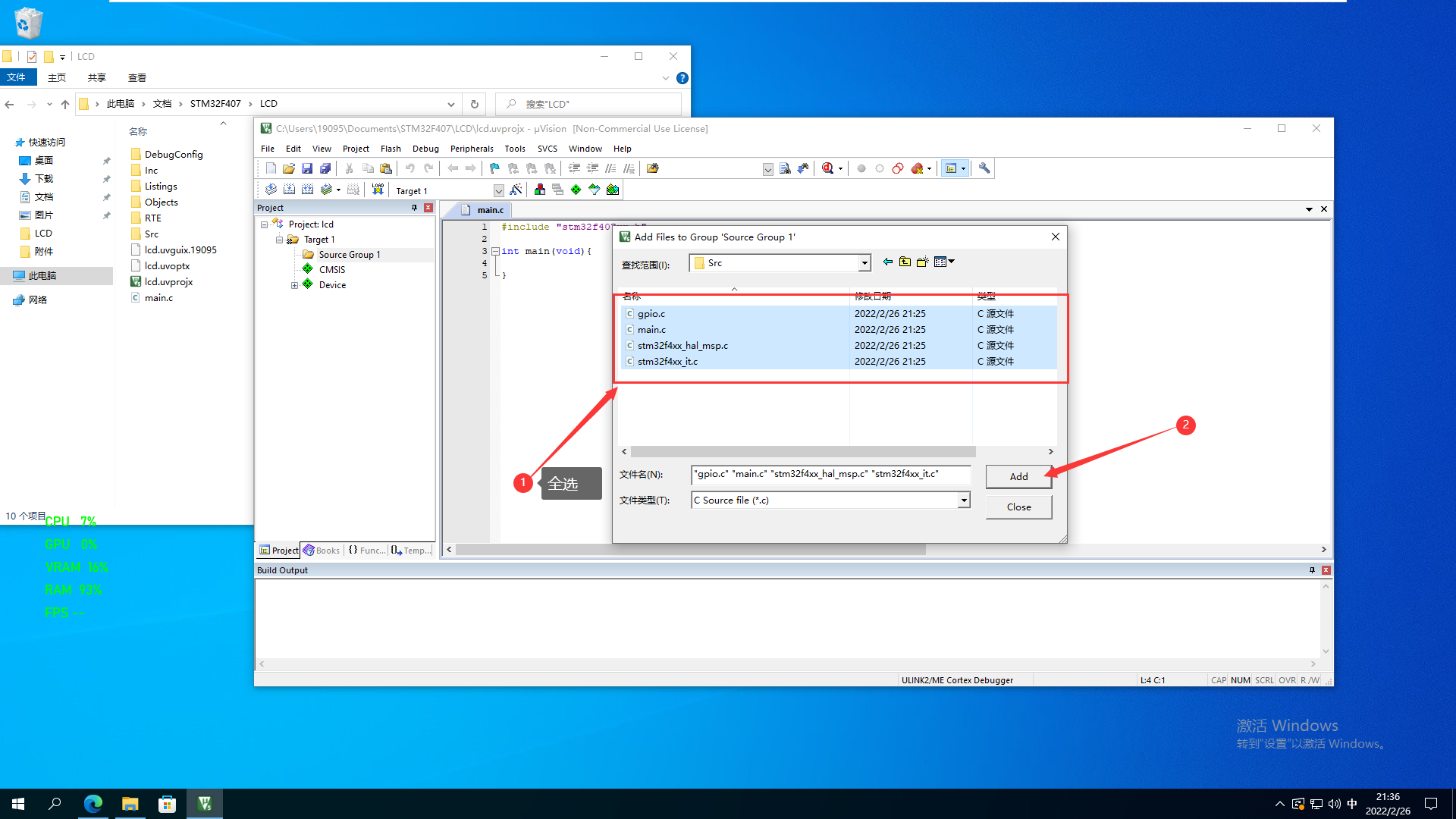Click the Save All files toolbar icon
The width and height of the screenshot is (1456, 819).
pos(325,168)
